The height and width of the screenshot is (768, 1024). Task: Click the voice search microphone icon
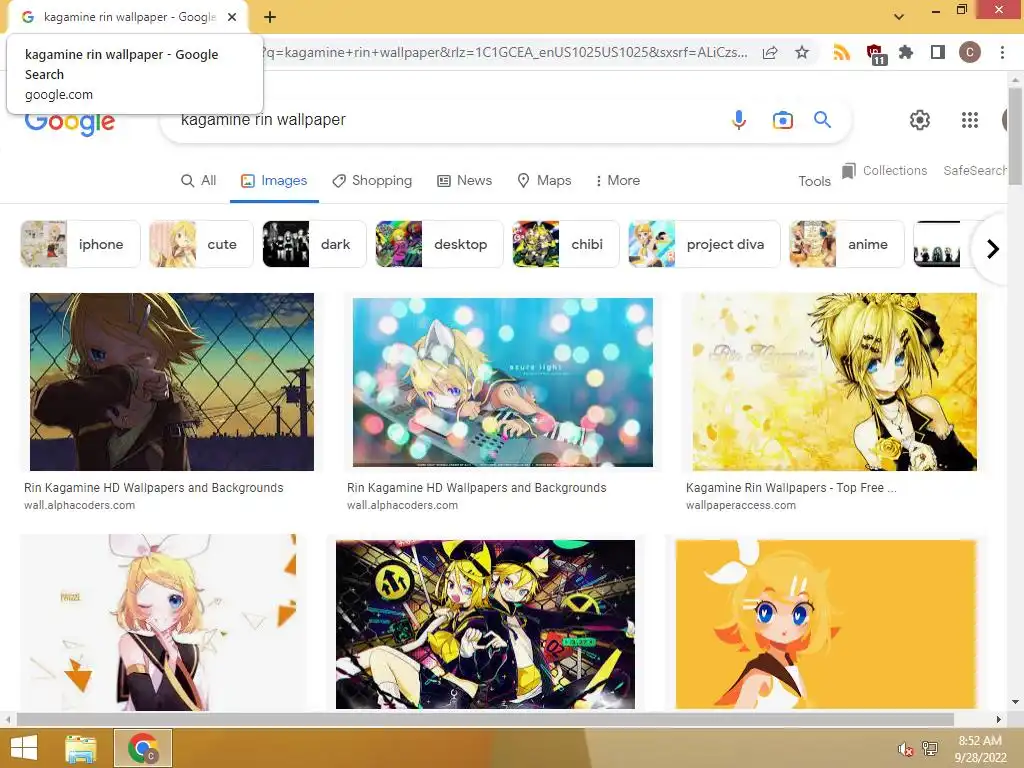click(739, 120)
